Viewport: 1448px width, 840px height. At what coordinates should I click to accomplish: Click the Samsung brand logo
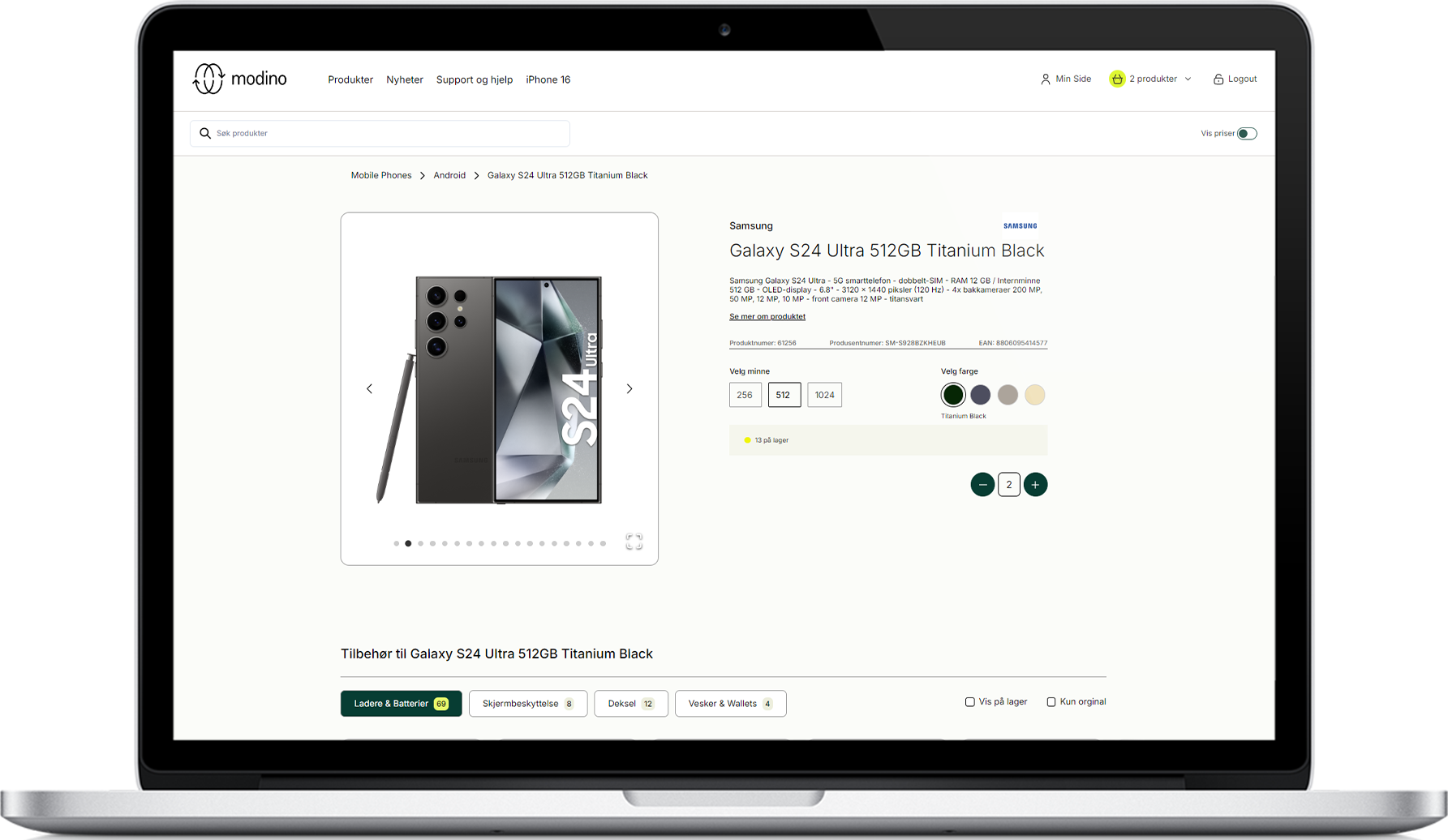click(1020, 226)
